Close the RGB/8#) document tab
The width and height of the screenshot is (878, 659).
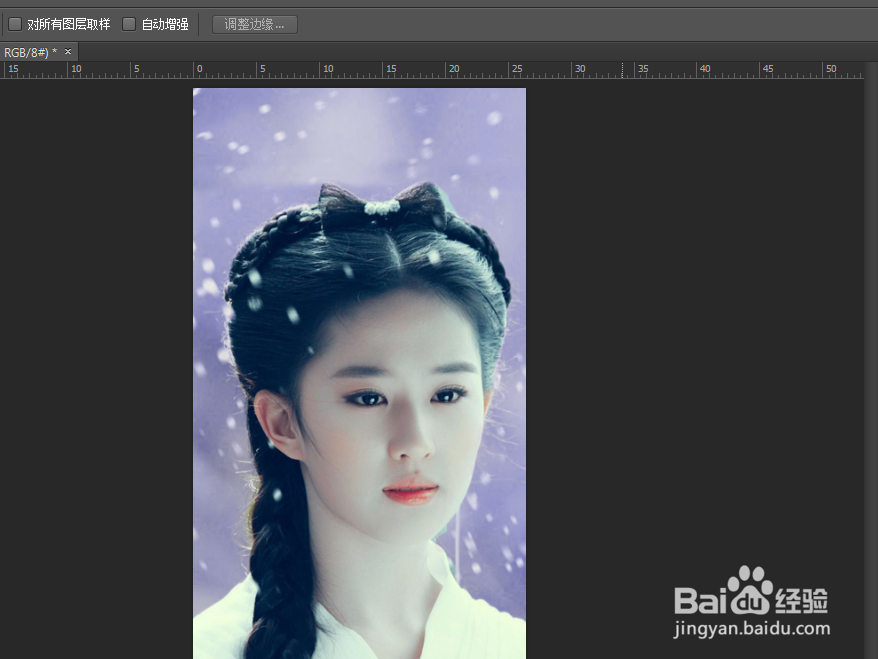pyautogui.click(x=68, y=52)
